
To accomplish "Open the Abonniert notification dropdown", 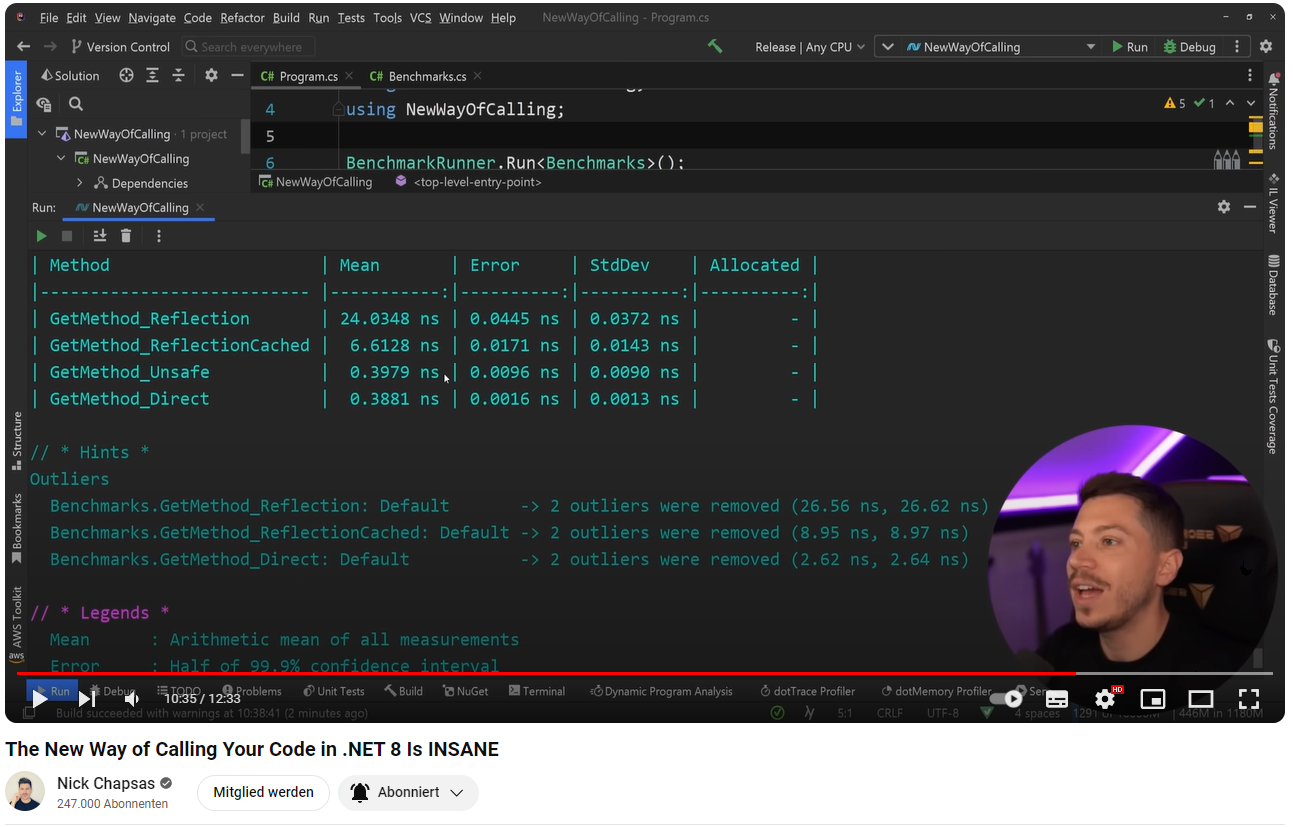I will (408, 792).
